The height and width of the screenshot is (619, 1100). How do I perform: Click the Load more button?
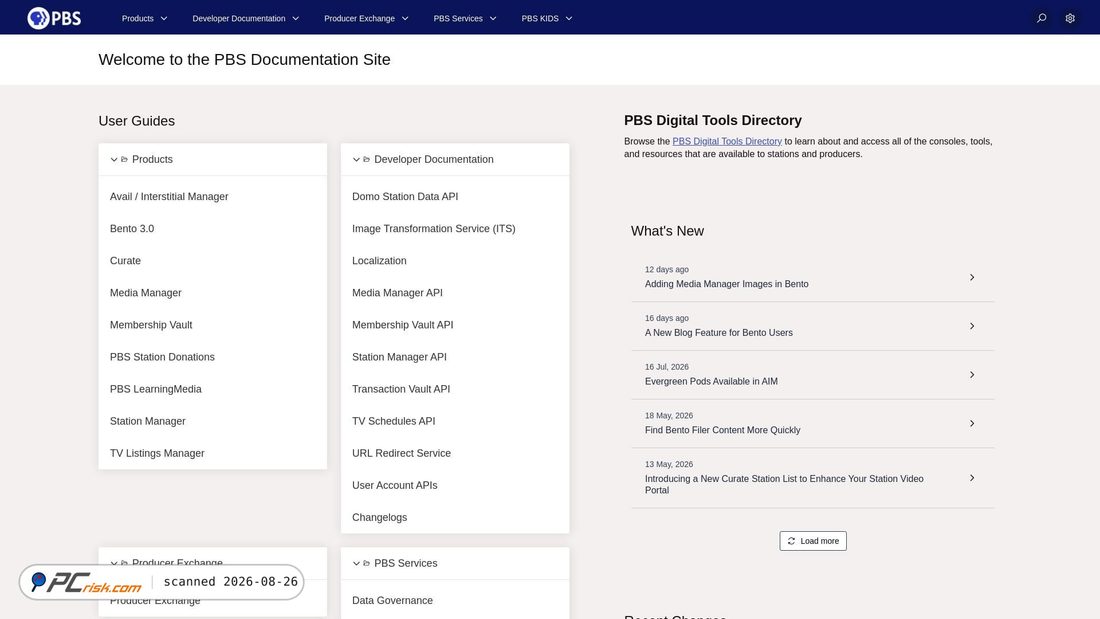click(x=812, y=541)
